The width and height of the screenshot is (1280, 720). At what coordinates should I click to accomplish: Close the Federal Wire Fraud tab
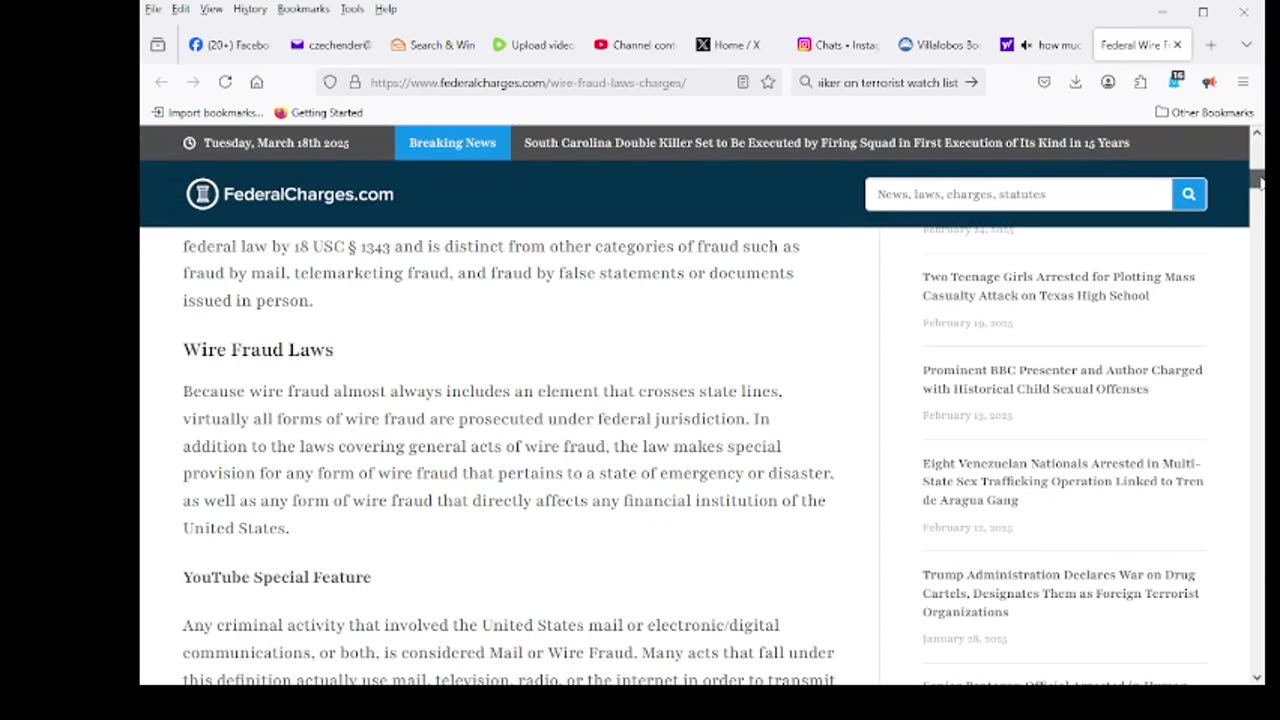(x=1177, y=45)
